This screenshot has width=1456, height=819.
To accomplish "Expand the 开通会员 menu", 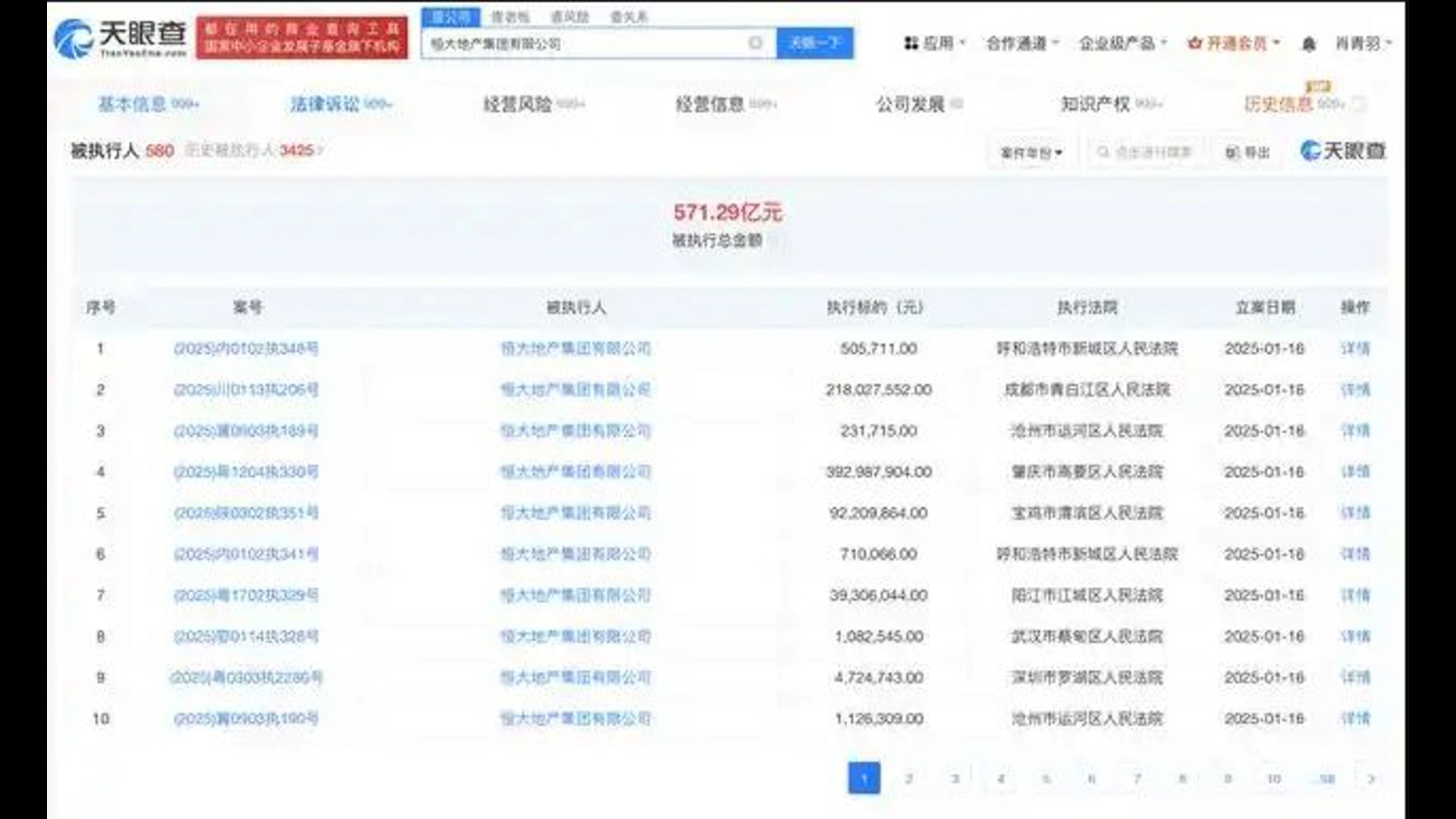I will [x=1234, y=43].
